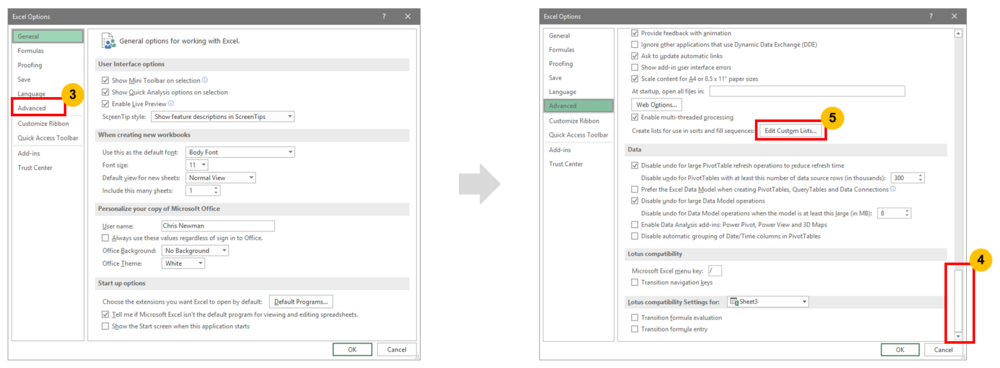
Task: Check Ignore other applications that use DDE
Action: click(635, 45)
